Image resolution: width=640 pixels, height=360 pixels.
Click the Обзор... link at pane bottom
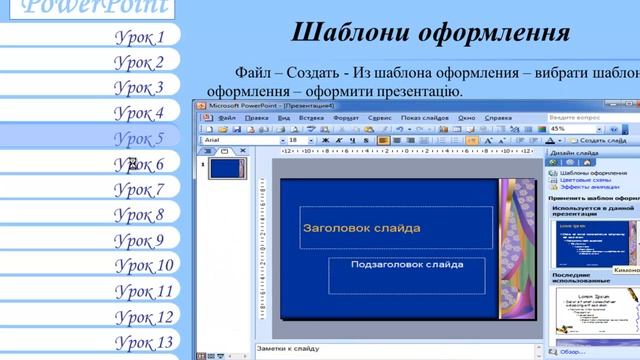[x=573, y=351]
